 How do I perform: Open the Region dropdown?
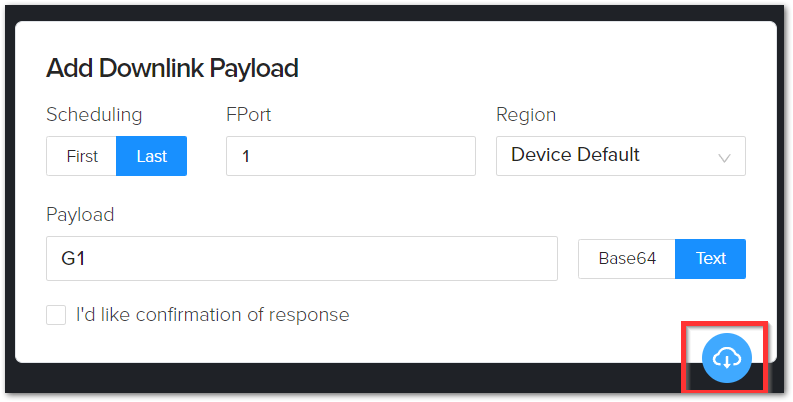[x=621, y=156]
